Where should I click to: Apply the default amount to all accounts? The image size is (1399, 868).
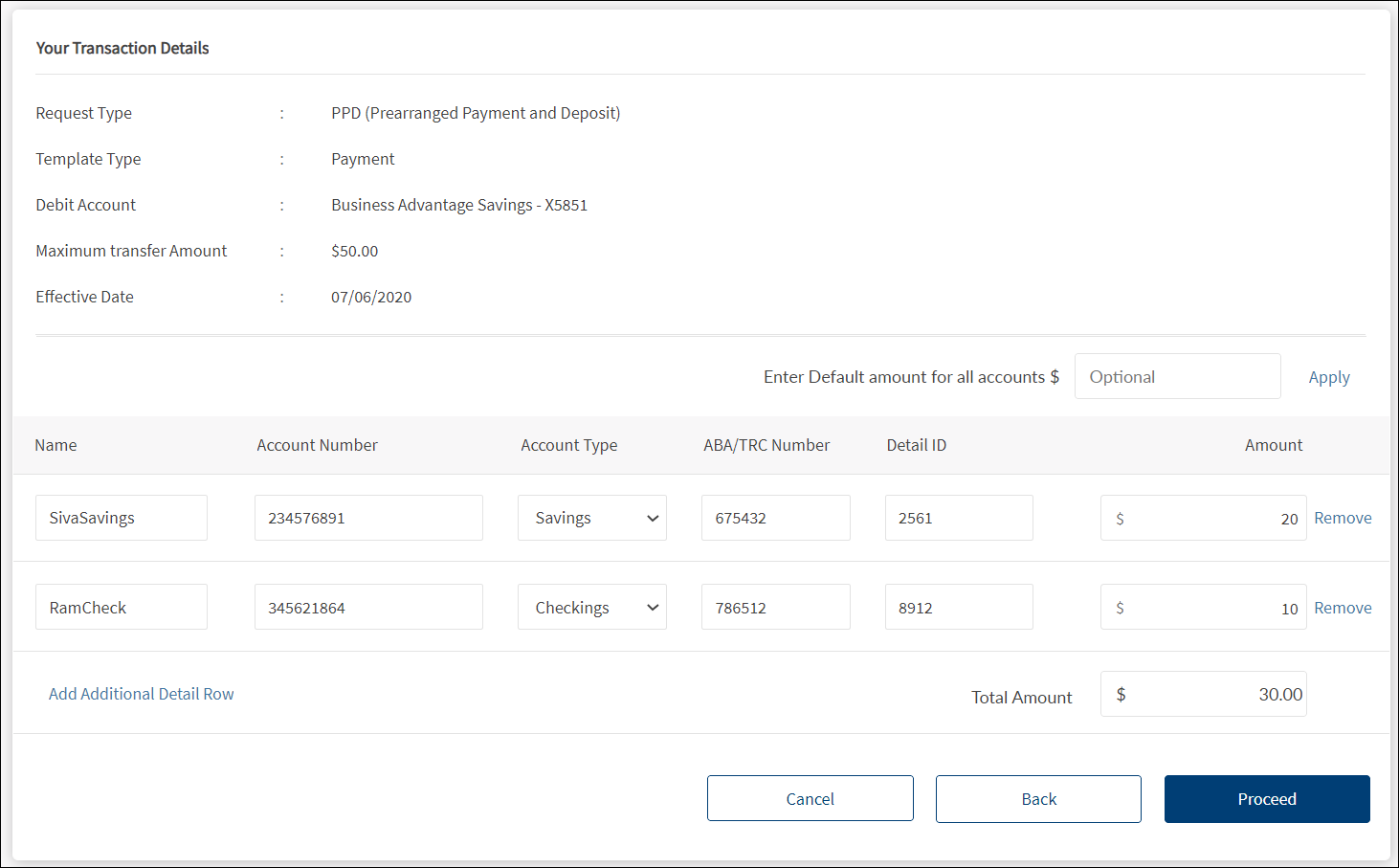[1328, 377]
